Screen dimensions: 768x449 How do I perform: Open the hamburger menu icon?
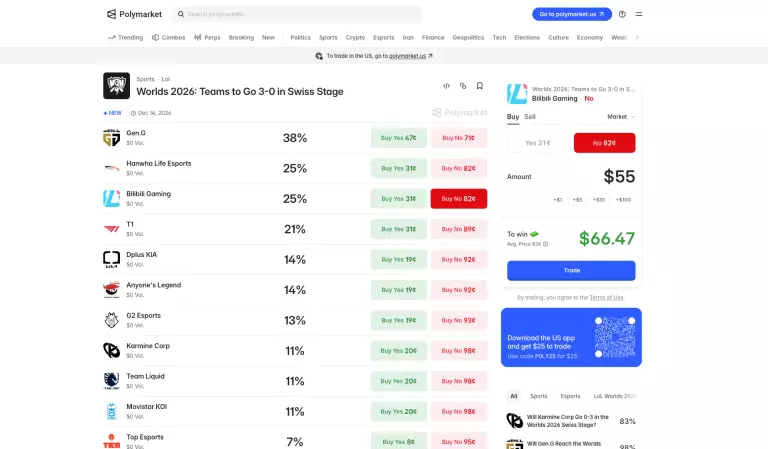tap(639, 14)
